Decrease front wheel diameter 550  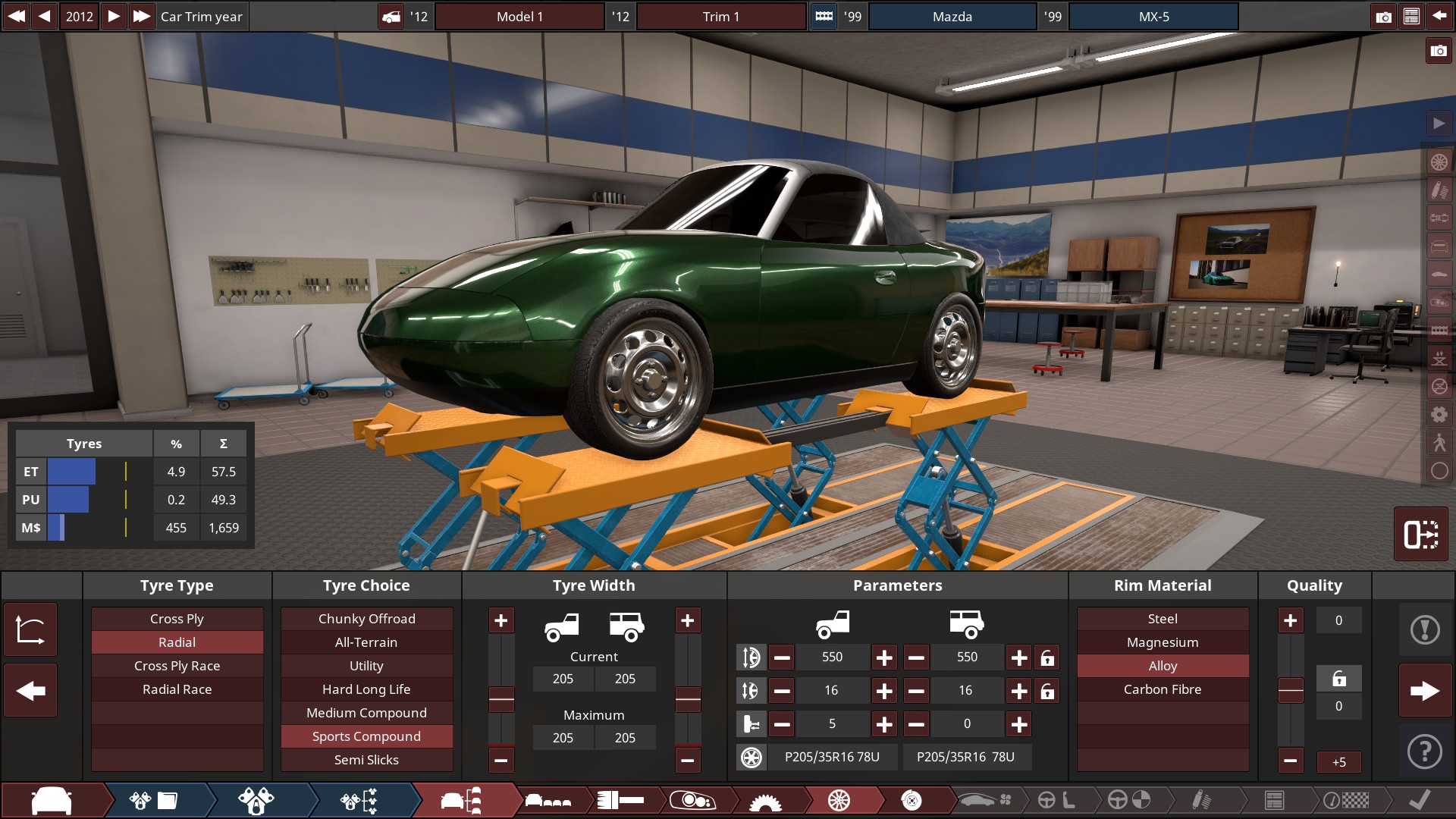(782, 657)
